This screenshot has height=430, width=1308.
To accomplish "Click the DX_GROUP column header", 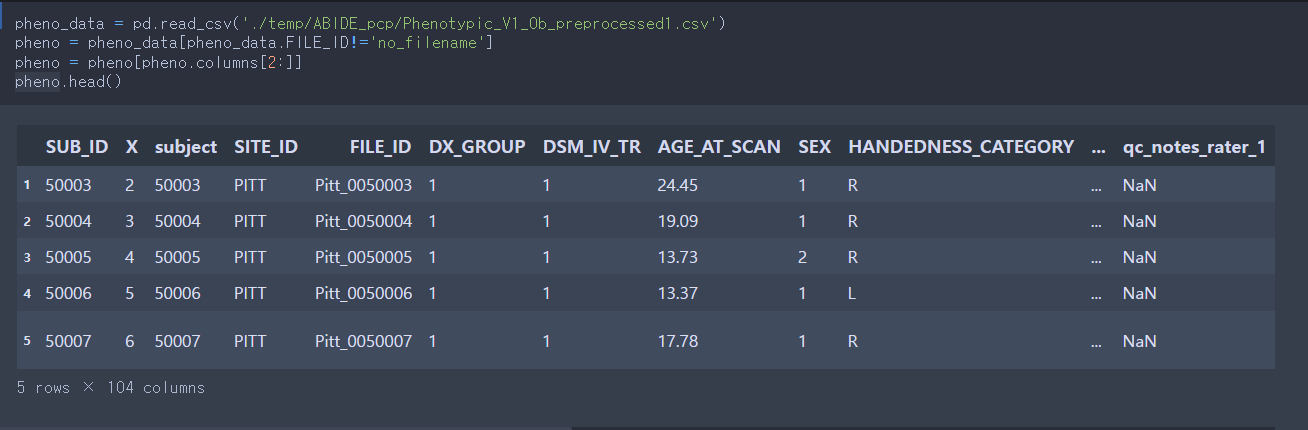I will pos(477,147).
